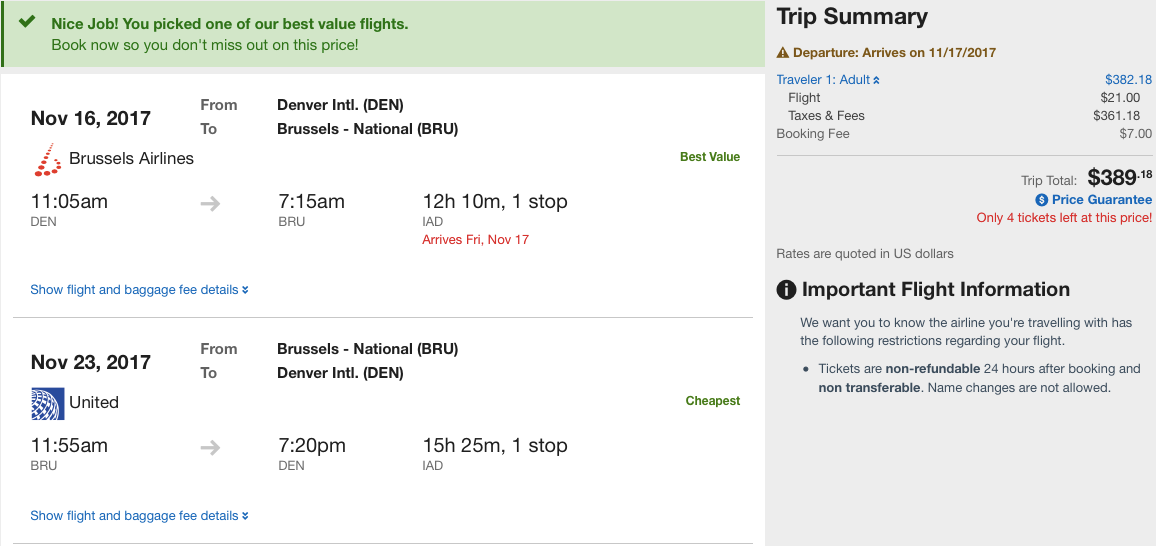Click the Nov 16, 2017 departure date
Screen dimensions: 1156x546
(x=91, y=118)
